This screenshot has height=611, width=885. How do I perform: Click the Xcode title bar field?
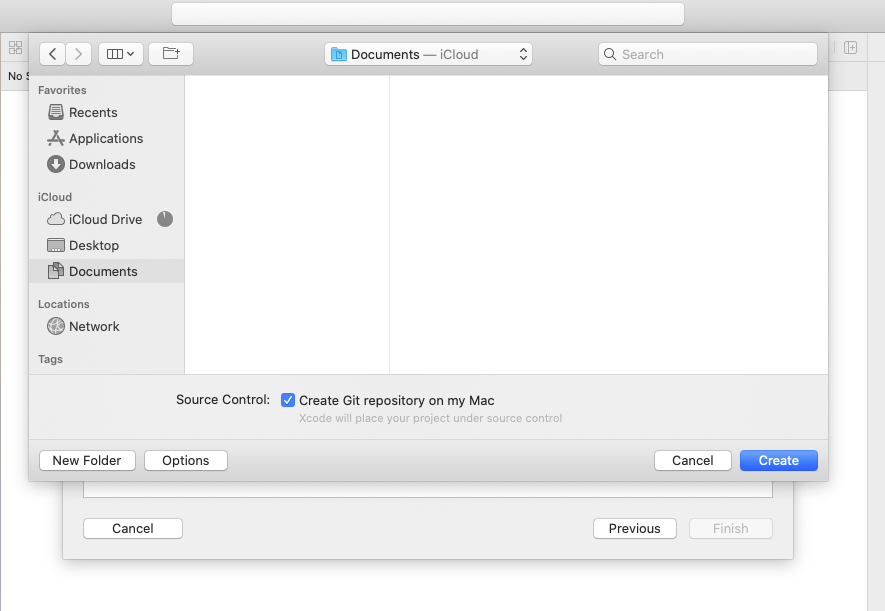click(428, 14)
